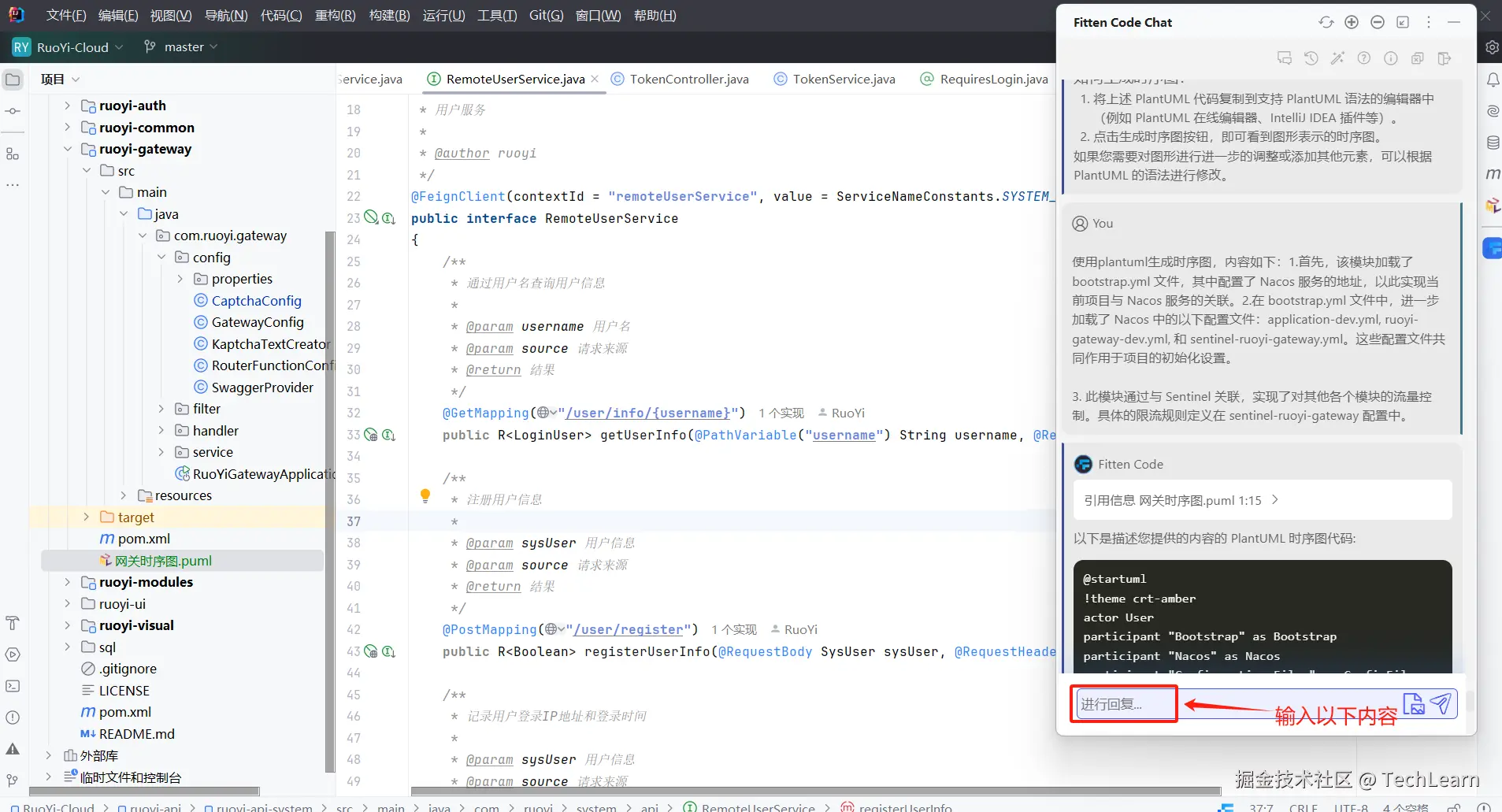Log out of Fitten Code
Screen dimensions: 1502x812
[x=1445, y=58]
